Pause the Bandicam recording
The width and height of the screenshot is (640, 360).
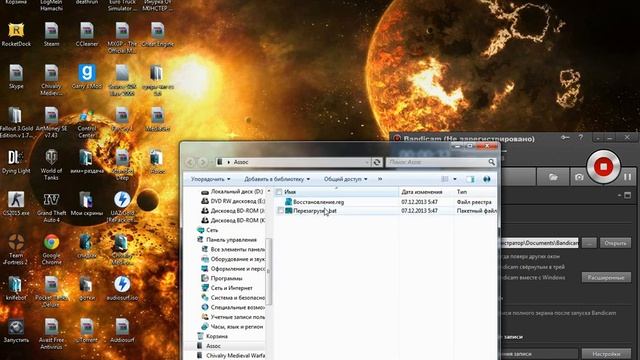[x=628, y=177]
